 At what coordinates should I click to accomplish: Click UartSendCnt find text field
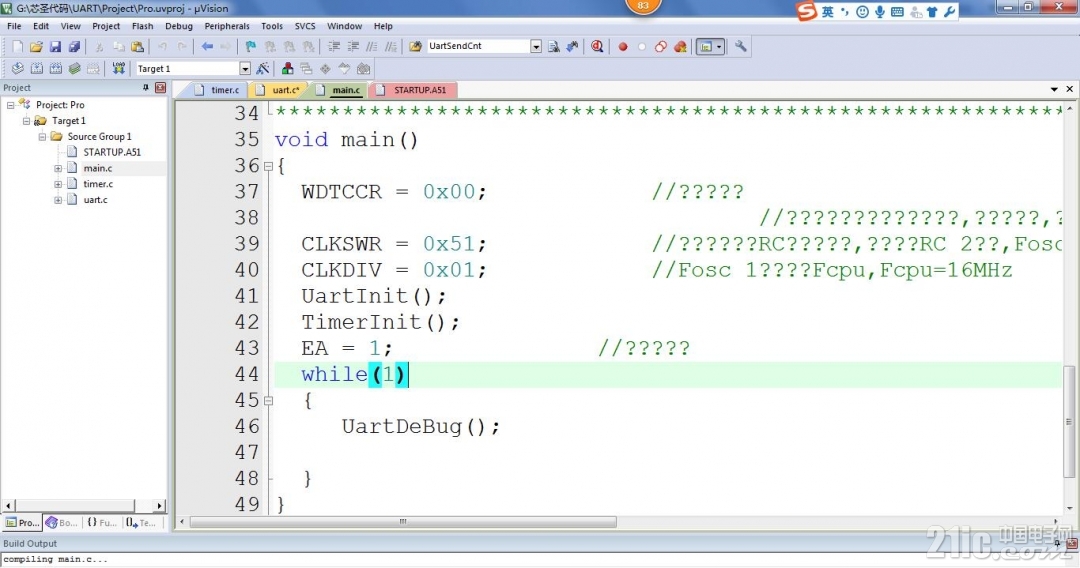478,46
